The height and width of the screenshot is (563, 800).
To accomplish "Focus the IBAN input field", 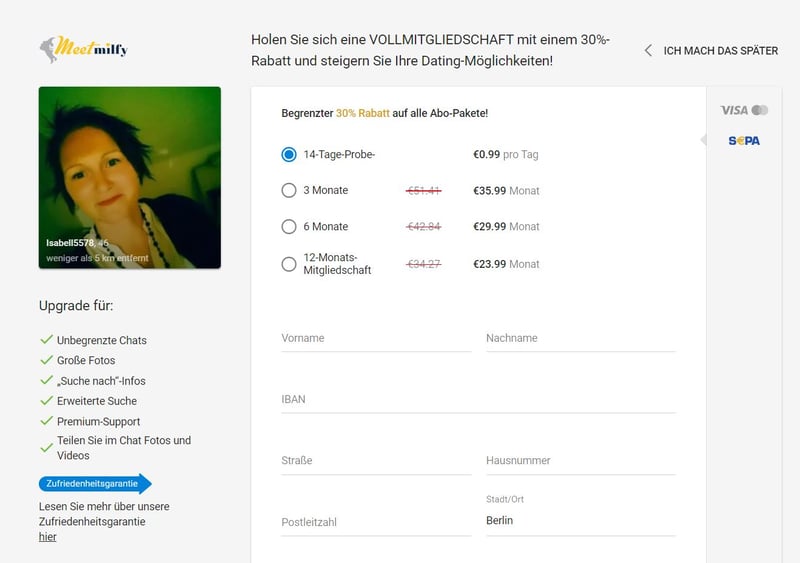I will click(x=478, y=400).
